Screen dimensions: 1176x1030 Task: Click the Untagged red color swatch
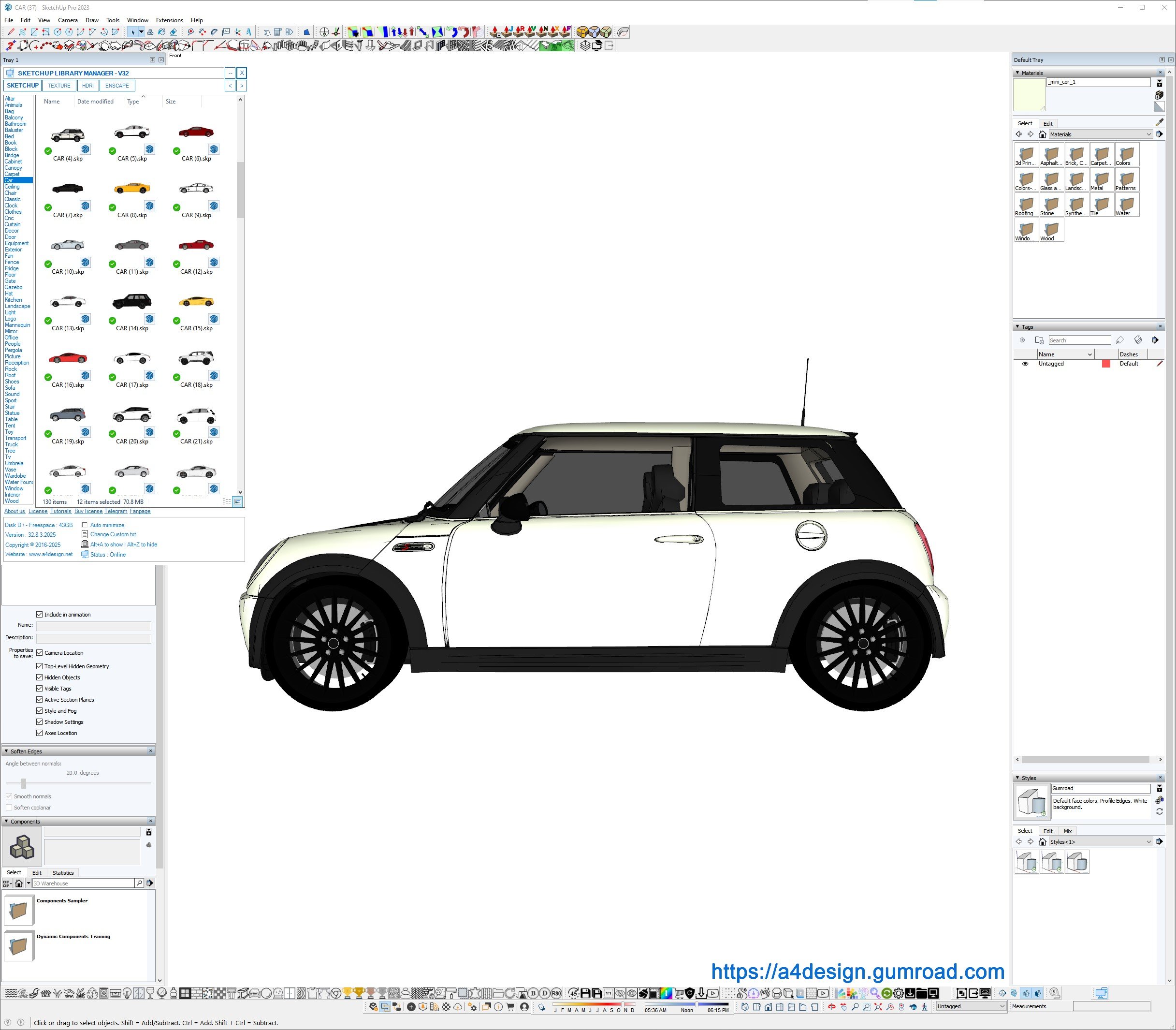pos(1106,364)
